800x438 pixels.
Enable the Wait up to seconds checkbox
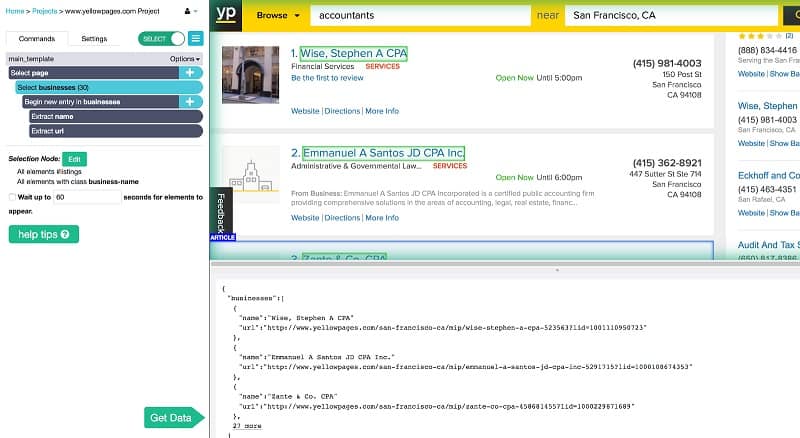[12, 197]
